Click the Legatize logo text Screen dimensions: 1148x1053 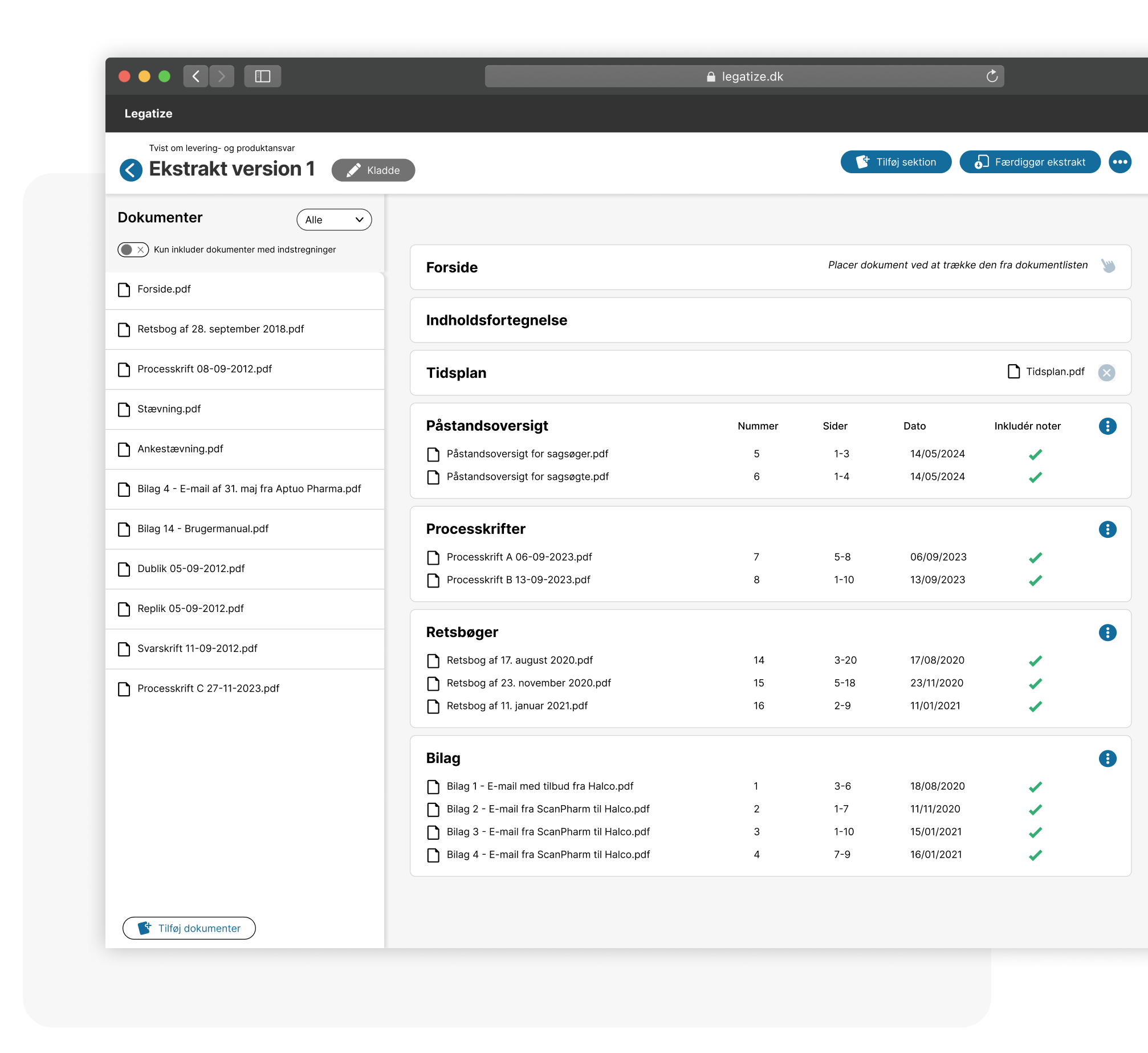click(148, 113)
